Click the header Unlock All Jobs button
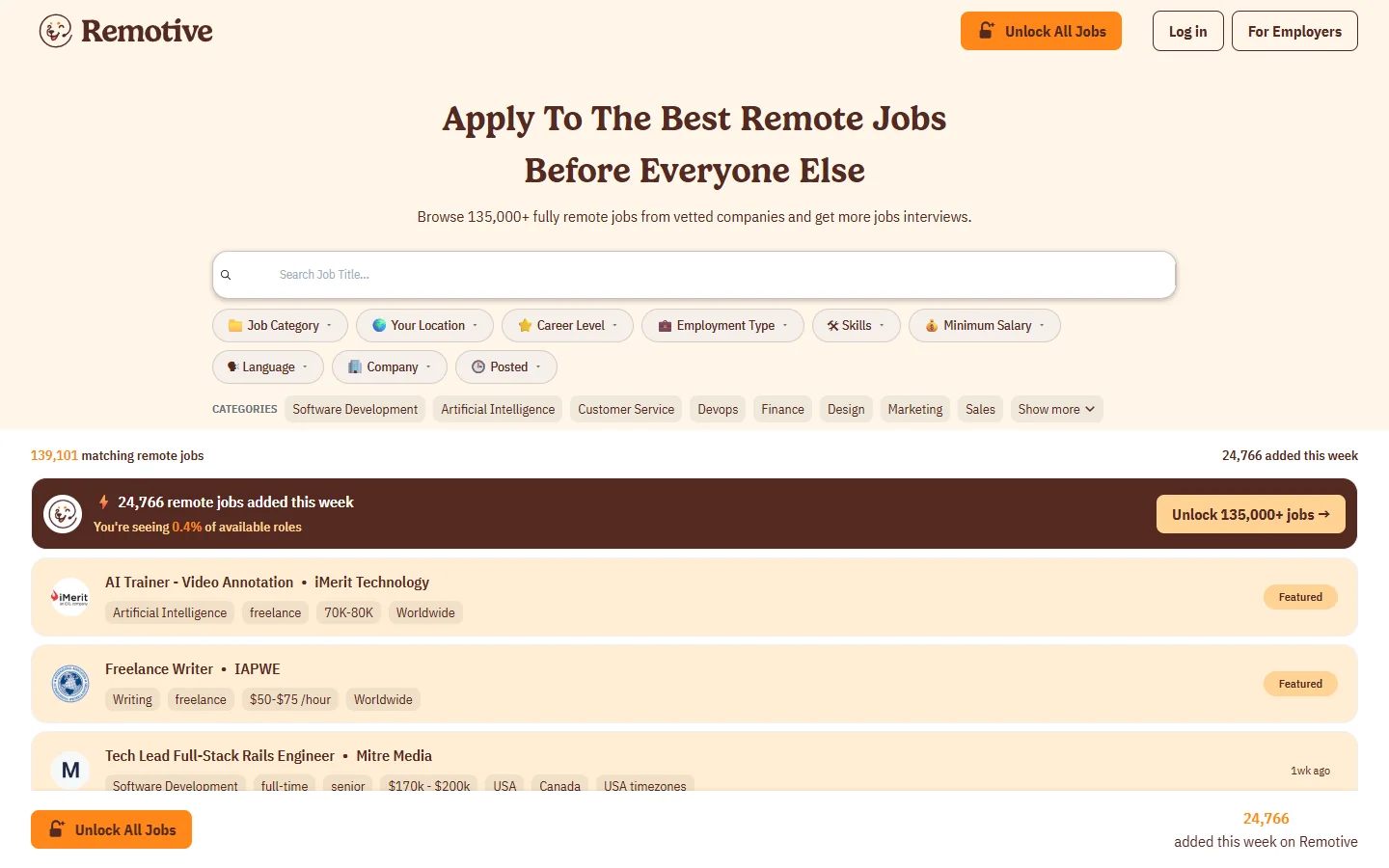 [1041, 31]
